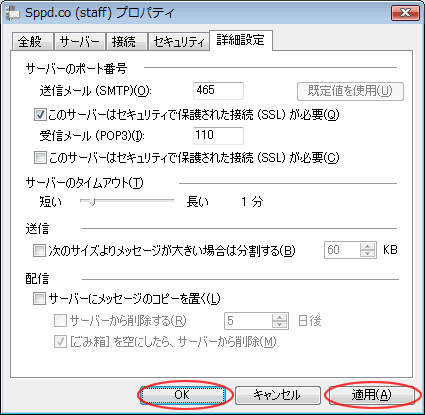425x415 pixels.
Task: Click the 5 days field next to 日後
Action: click(248, 321)
